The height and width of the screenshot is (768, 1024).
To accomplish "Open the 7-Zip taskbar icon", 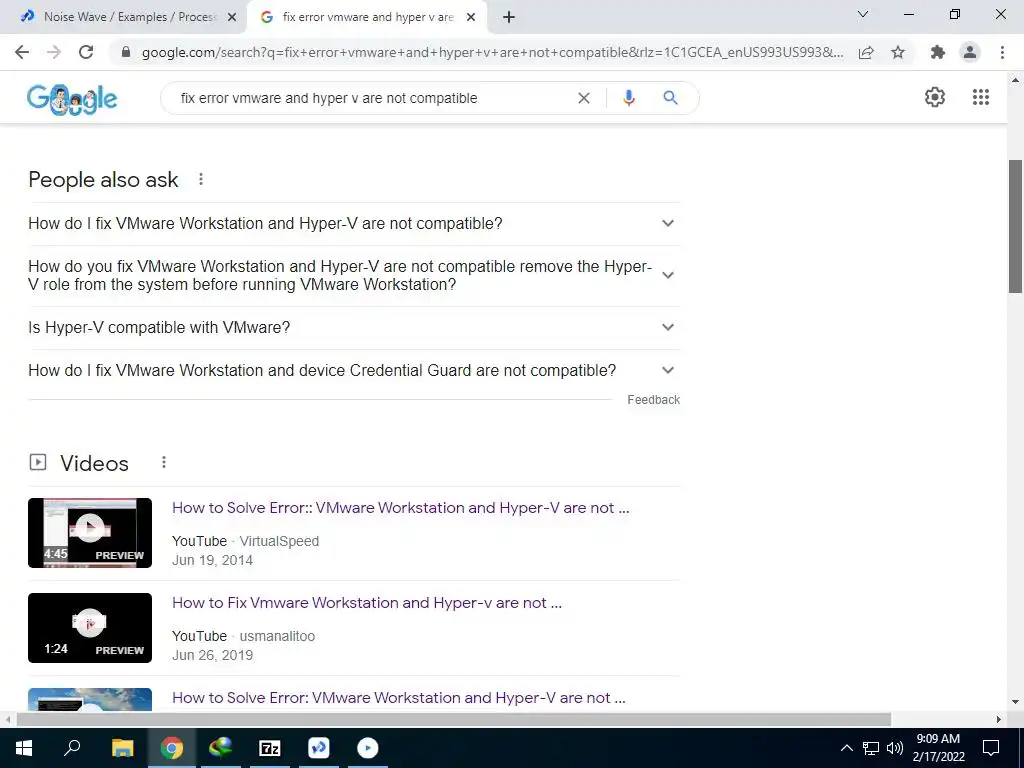I will tap(270, 748).
